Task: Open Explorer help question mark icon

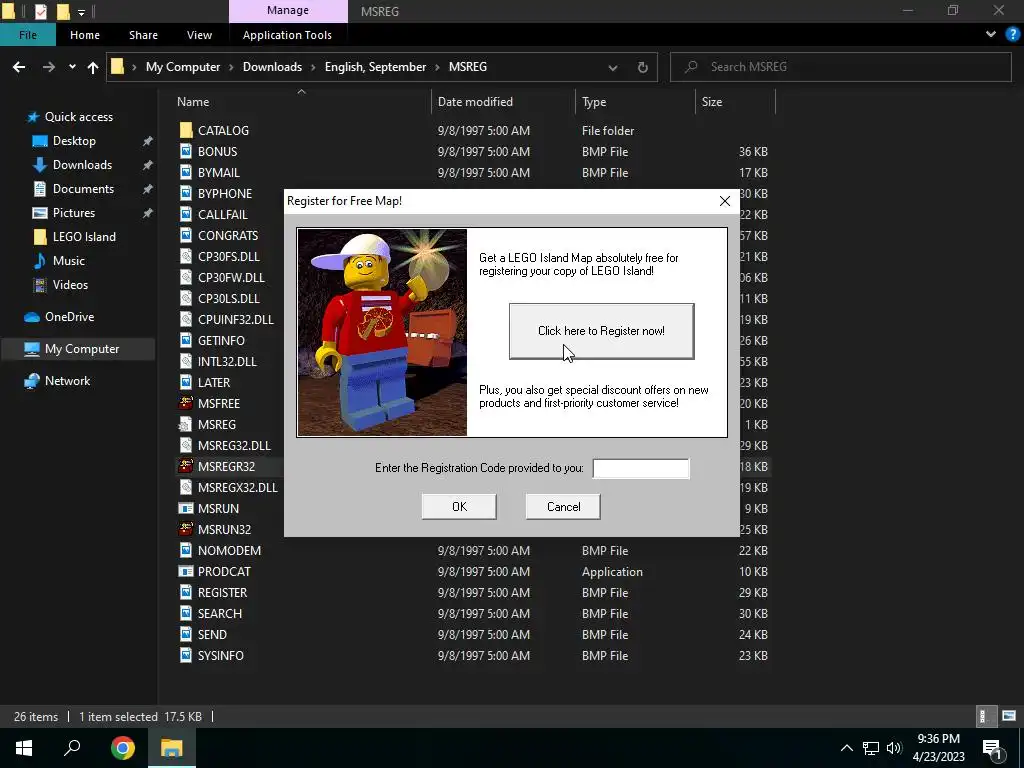Action: tap(1012, 34)
